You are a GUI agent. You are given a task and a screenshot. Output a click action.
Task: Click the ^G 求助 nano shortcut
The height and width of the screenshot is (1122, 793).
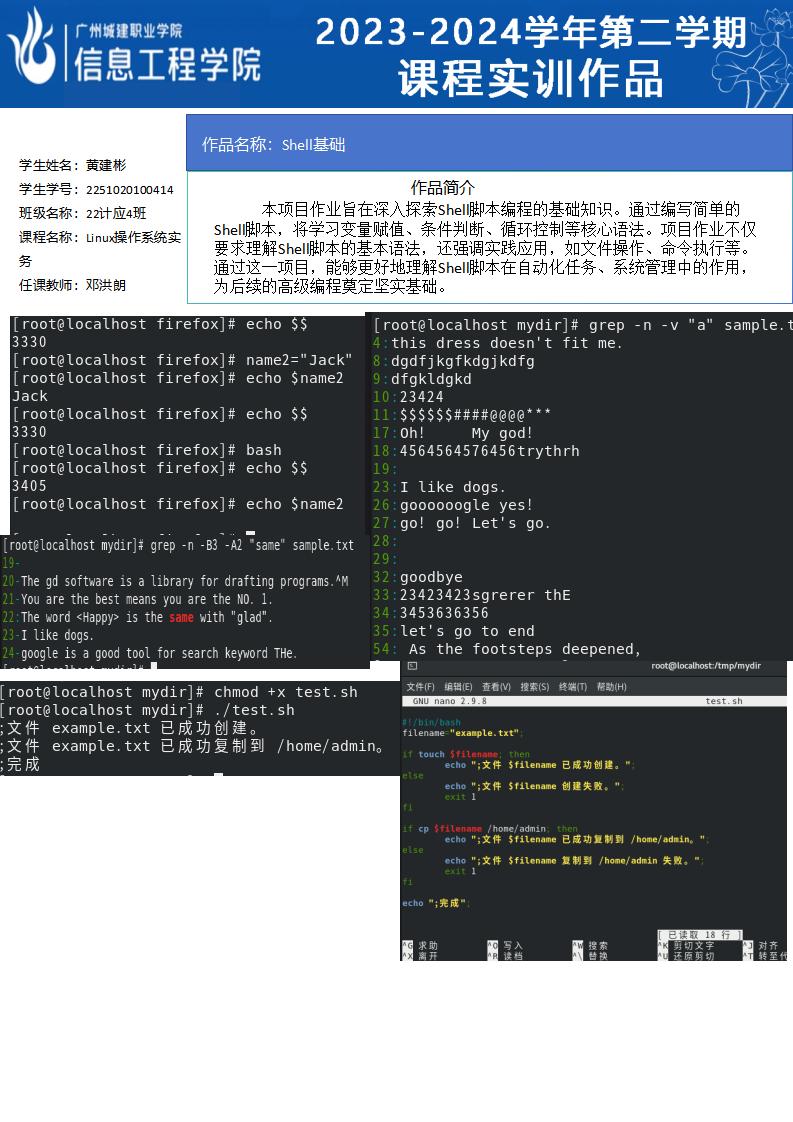pos(420,945)
